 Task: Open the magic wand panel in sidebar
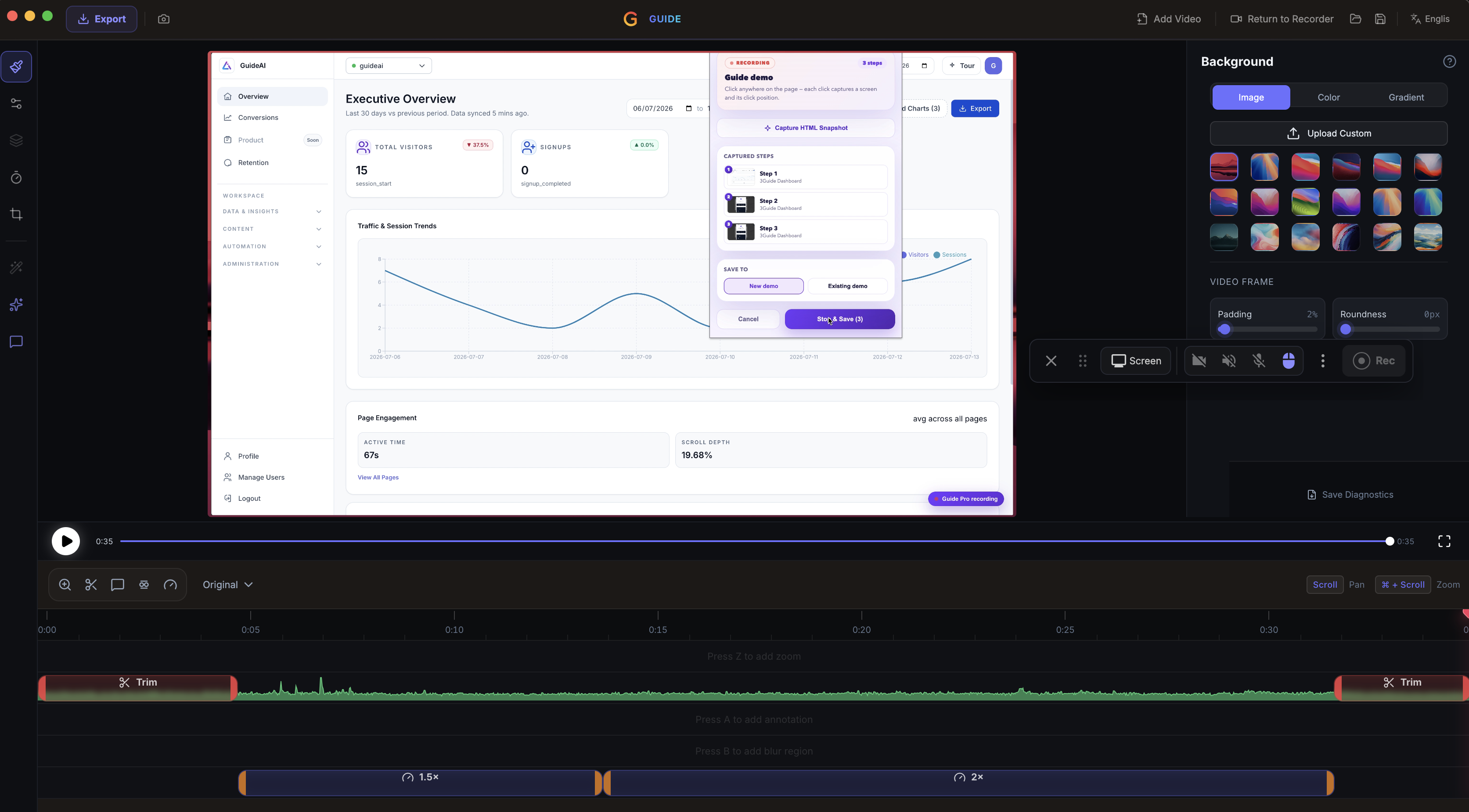[17, 267]
